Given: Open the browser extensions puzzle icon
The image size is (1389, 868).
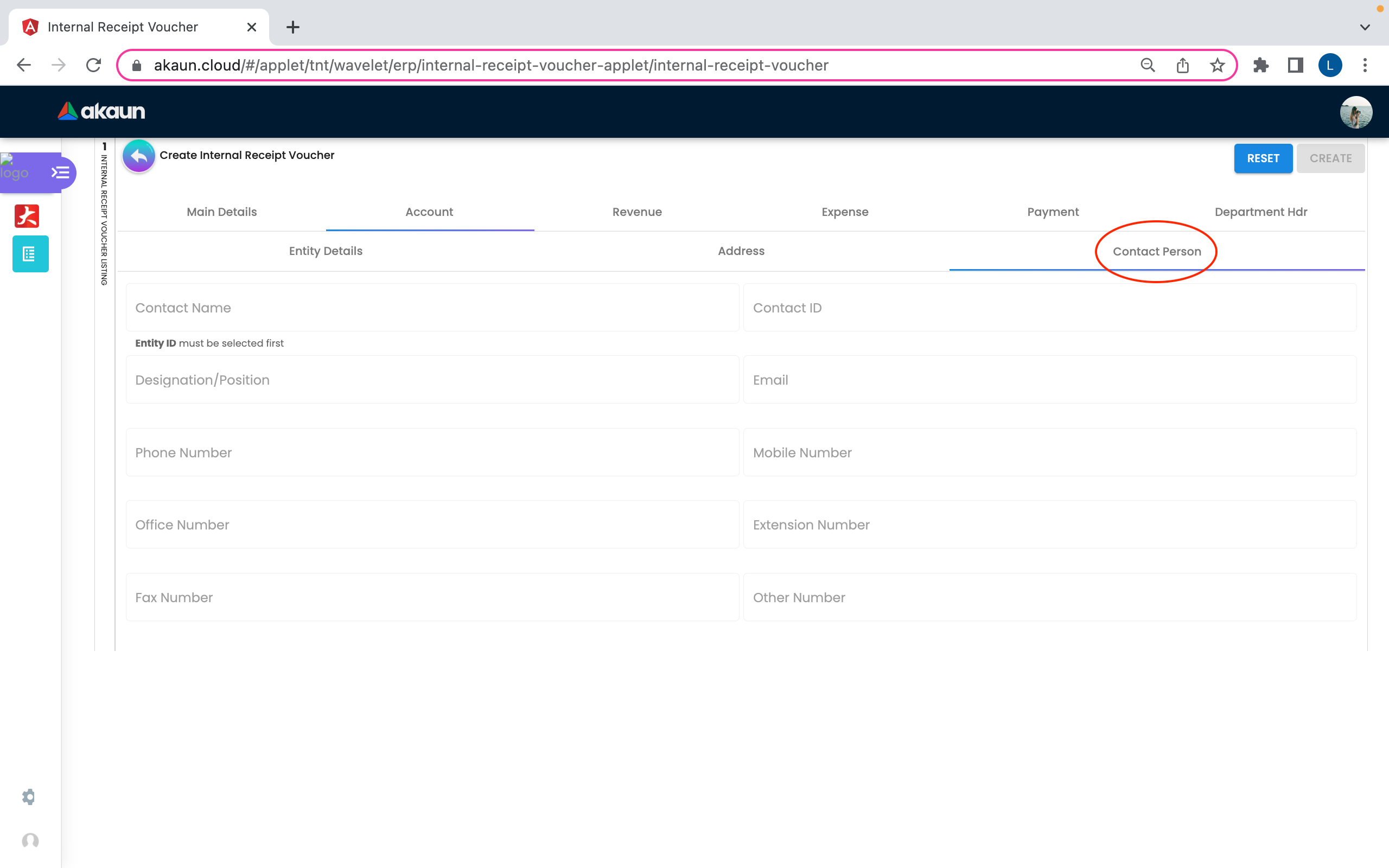Looking at the screenshot, I should (1260, 66).
